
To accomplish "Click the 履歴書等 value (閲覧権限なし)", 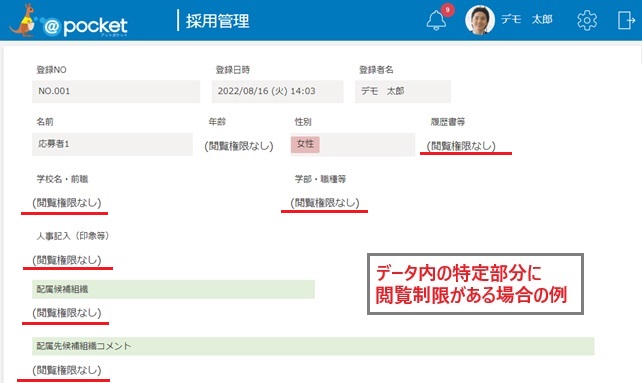I will pos(461,146).
